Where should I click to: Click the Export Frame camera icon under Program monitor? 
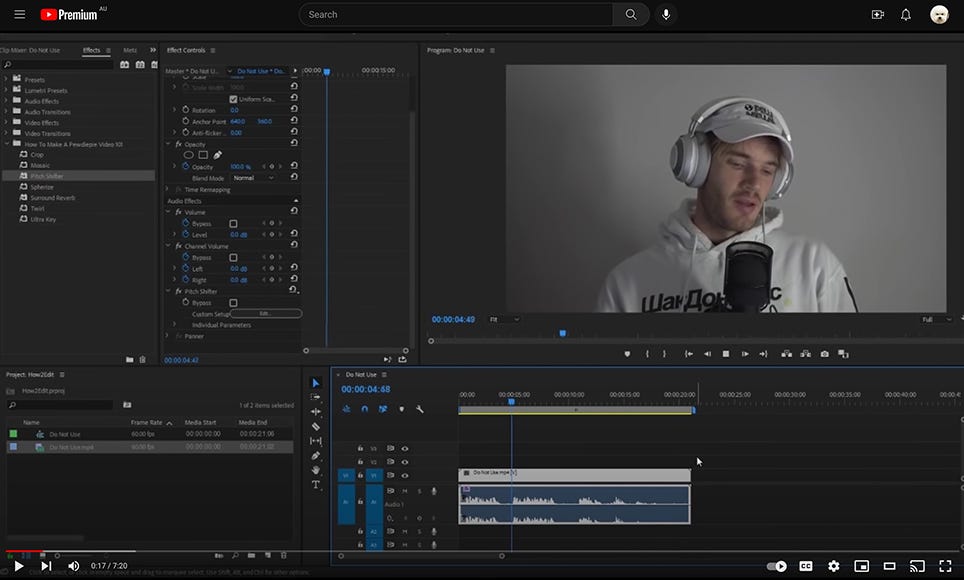[824, 353]
